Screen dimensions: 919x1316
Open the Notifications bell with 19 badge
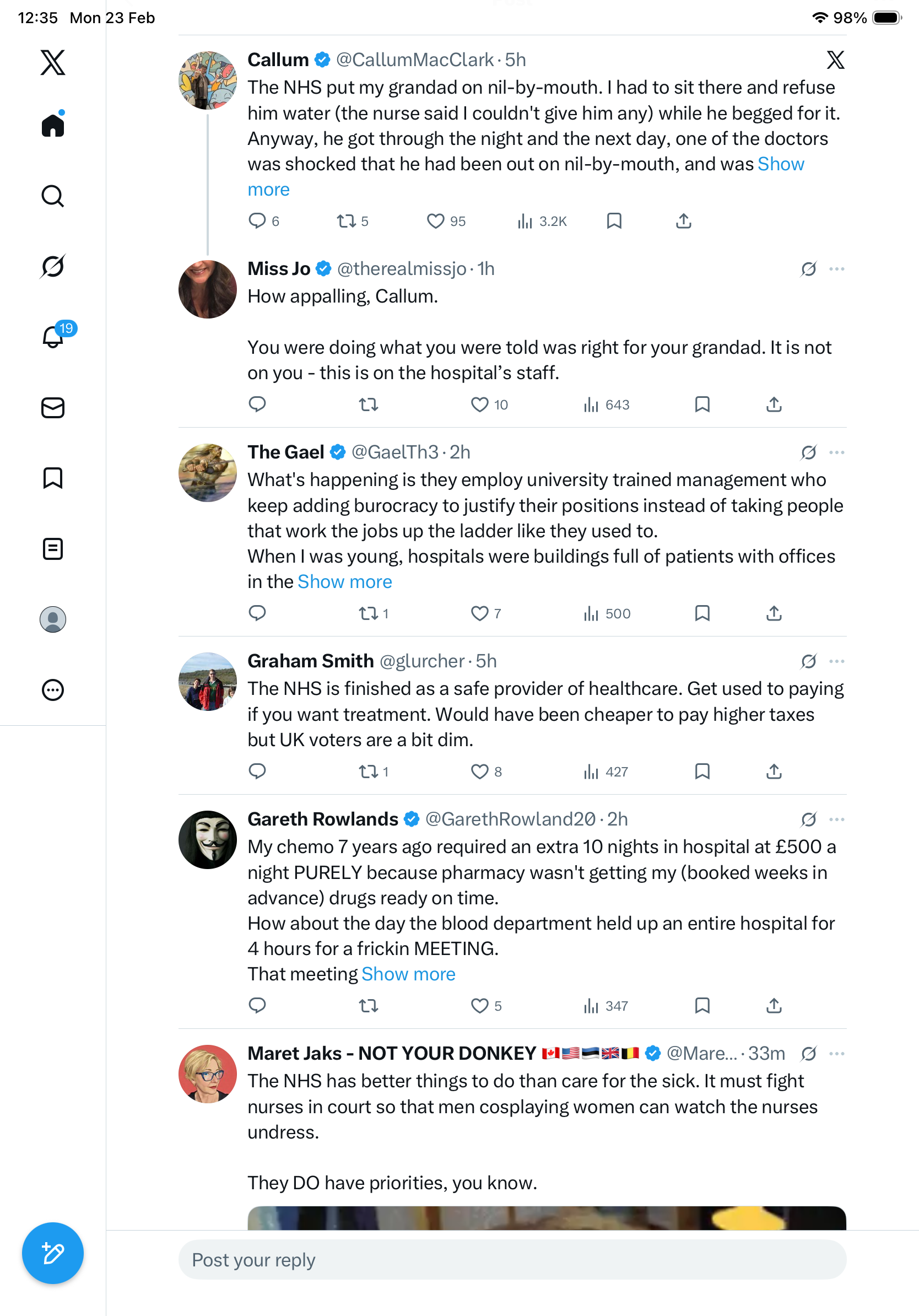(x=53, y=337)
